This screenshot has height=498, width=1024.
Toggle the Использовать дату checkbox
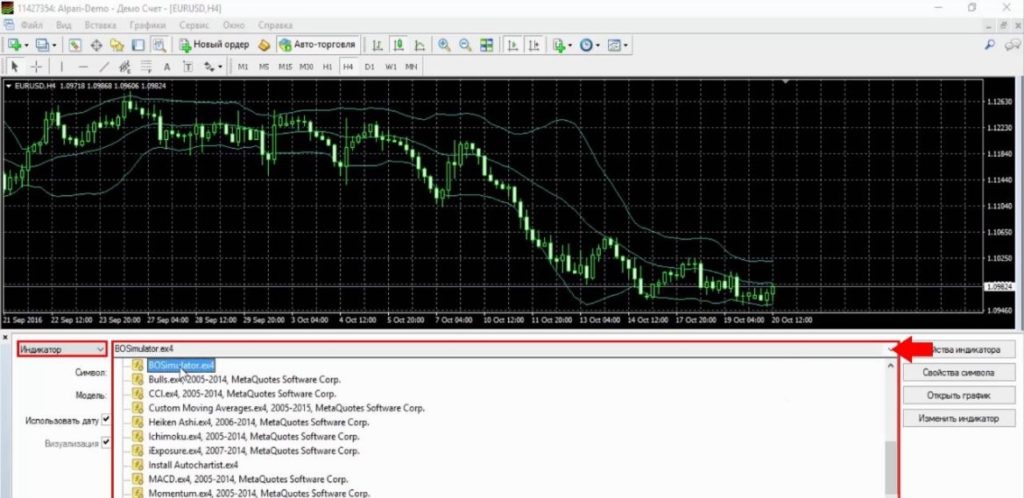106,420
